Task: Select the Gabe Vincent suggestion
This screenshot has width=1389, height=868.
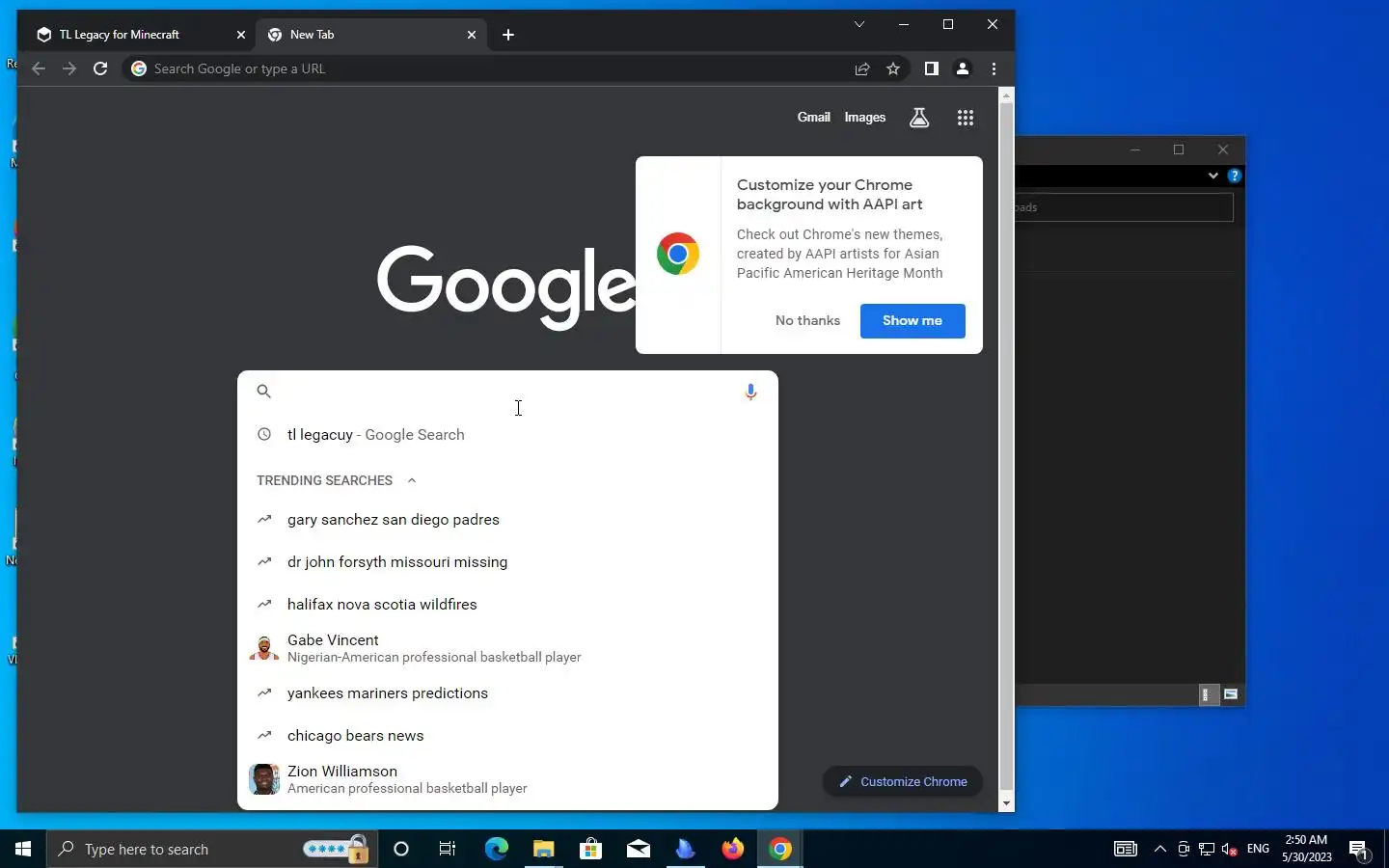Action: (507, 648)
